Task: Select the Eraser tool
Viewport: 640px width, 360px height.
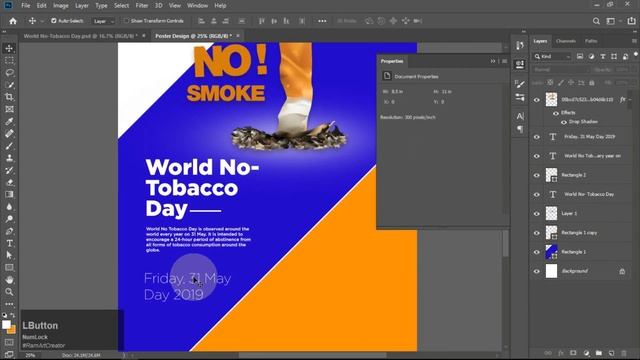Action: pyautogui.click(x=9, y=182)
